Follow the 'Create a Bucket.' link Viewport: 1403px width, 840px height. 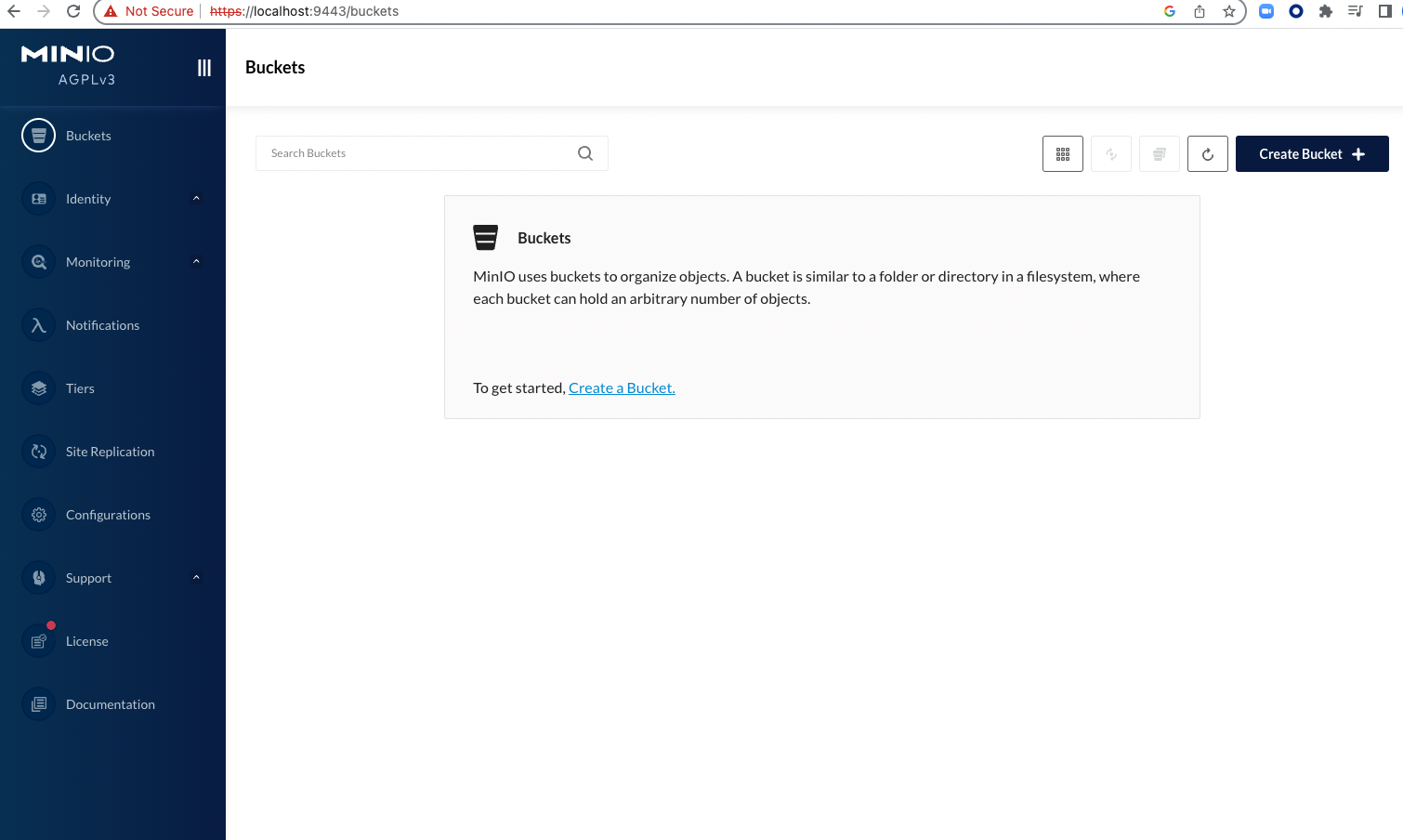(622, 388)
